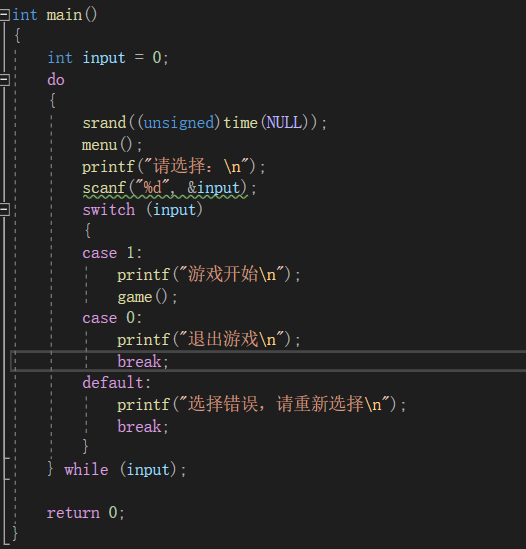Screen dimensions: 526x549
Task: Click the 'int main()' declaration text
Action: click(55, 15)
